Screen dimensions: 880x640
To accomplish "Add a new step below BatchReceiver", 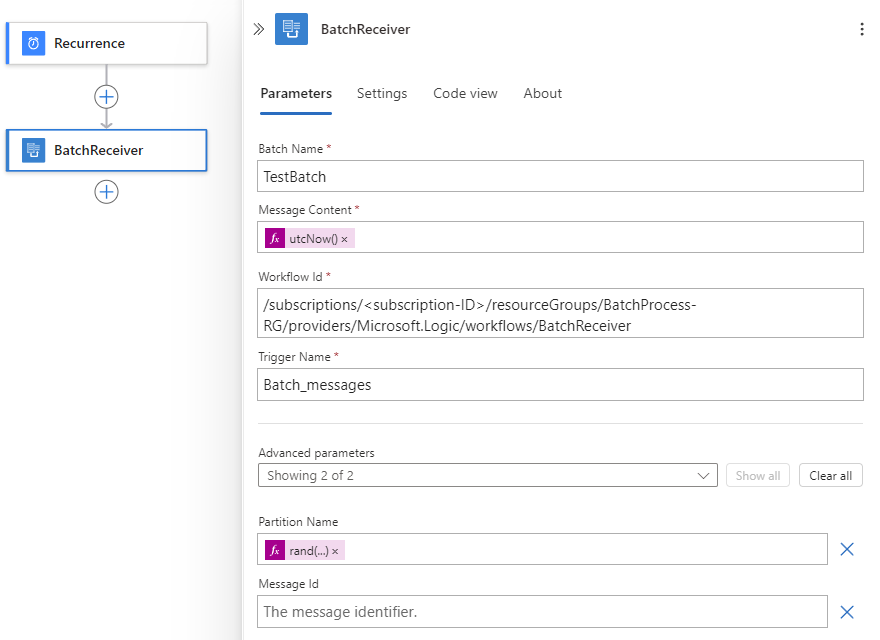I will point(106,192).
